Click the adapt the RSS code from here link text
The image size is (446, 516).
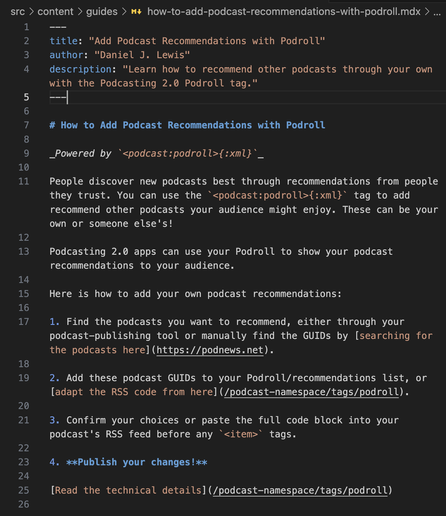133,392
